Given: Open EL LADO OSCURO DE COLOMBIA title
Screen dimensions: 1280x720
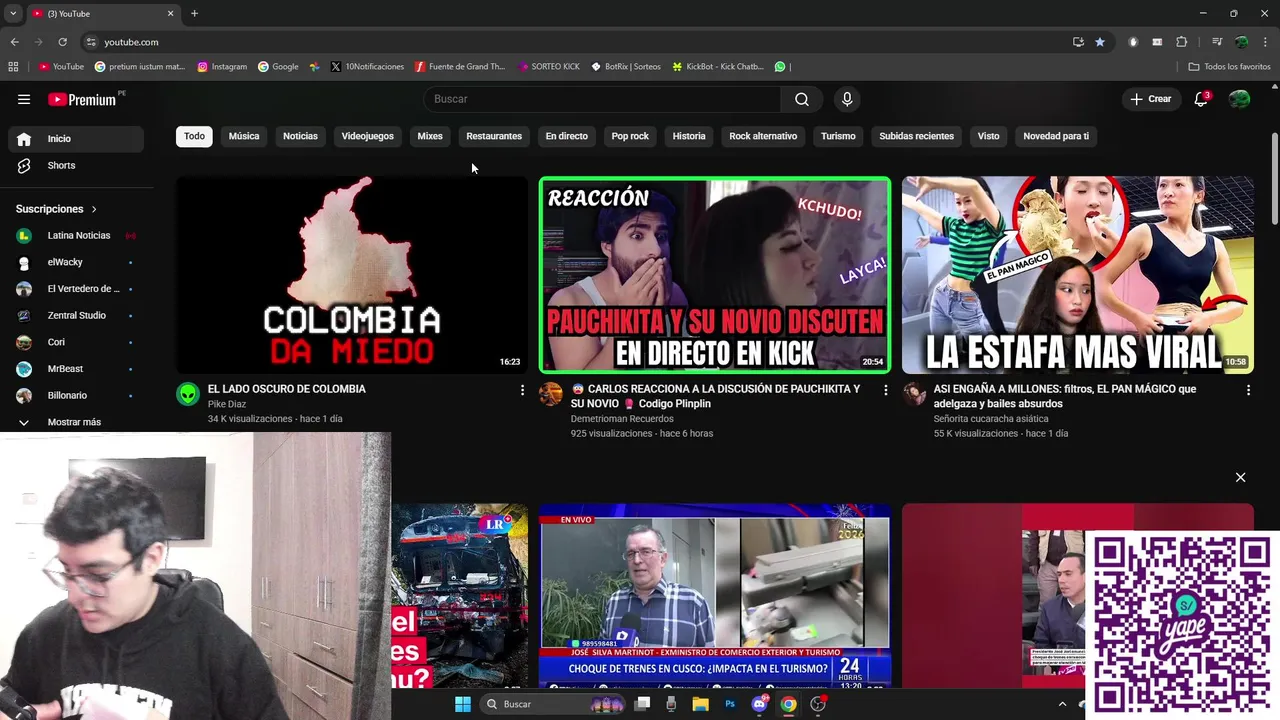Looking at the screenshot, I should pyautogui.click(x=287, y=389).
